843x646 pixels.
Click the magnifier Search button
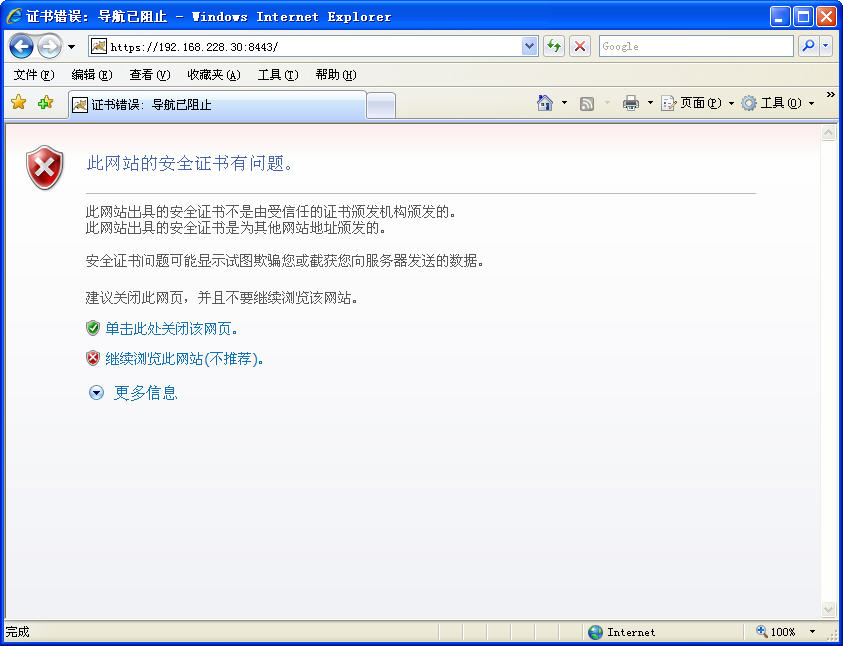point(808,47)
